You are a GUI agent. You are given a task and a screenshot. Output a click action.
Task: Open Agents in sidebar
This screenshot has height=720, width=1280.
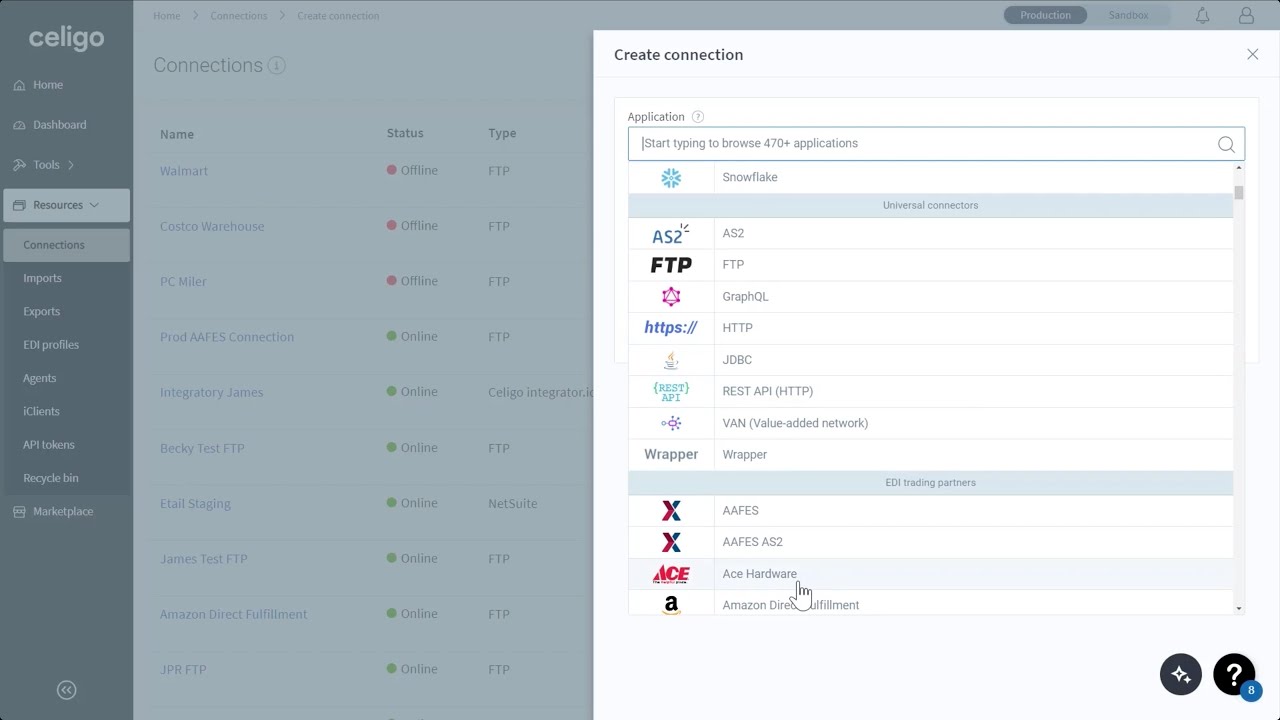40,378
